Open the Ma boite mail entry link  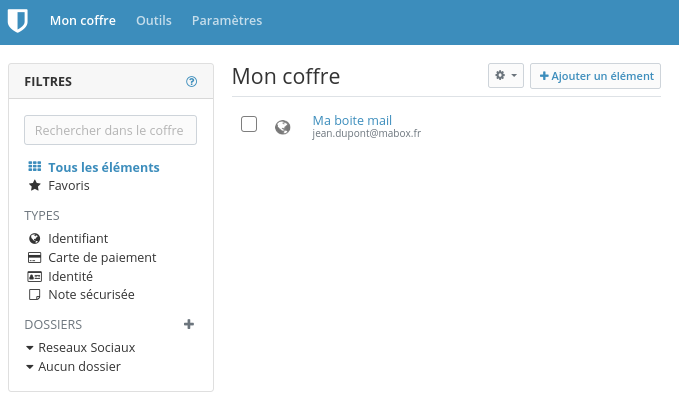352,120
